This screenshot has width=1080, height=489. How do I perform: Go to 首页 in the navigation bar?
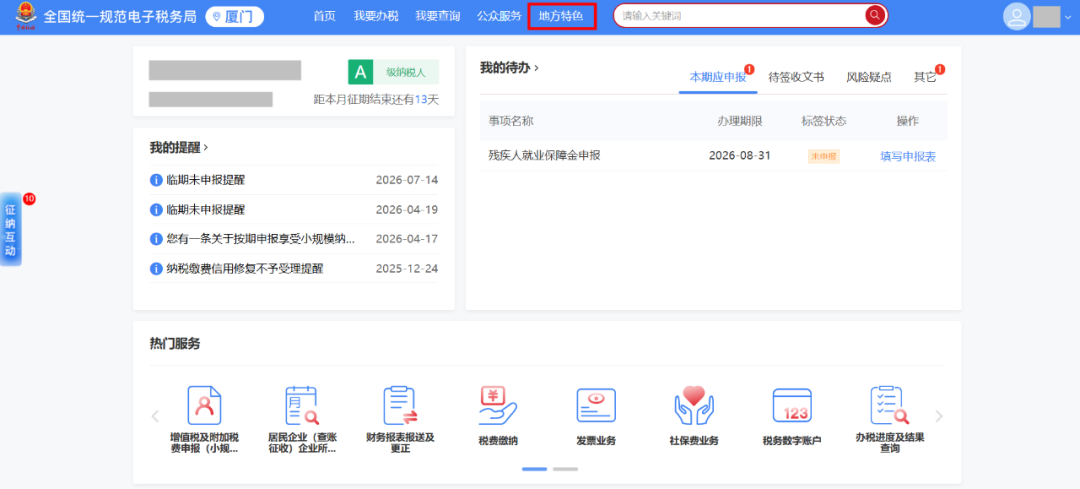324,17
